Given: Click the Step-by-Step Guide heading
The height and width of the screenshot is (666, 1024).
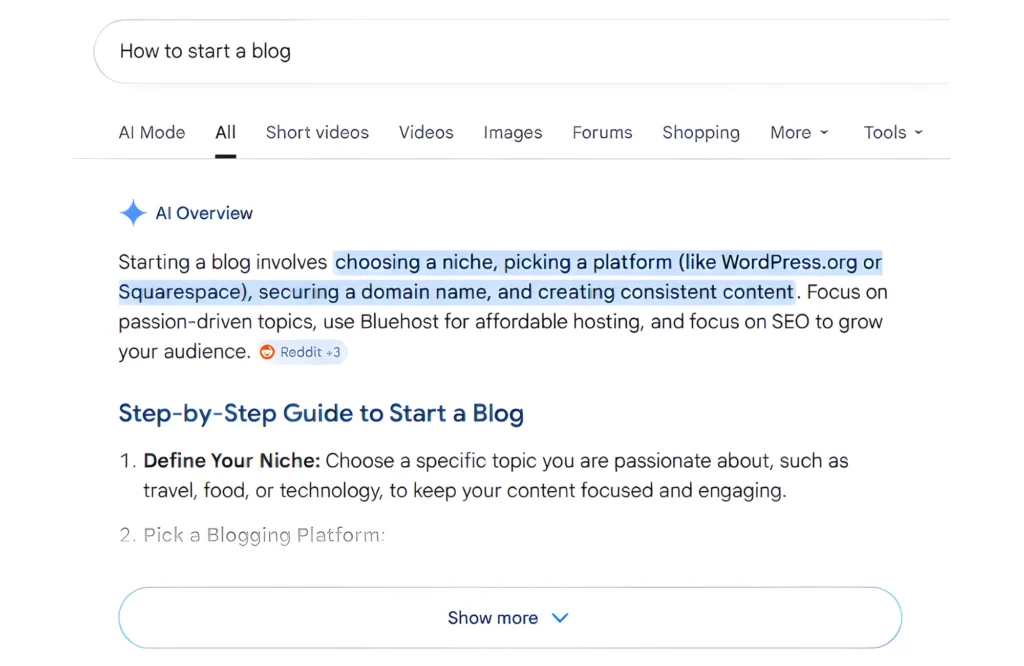Looking at the screenshot, I should (321, 414).
